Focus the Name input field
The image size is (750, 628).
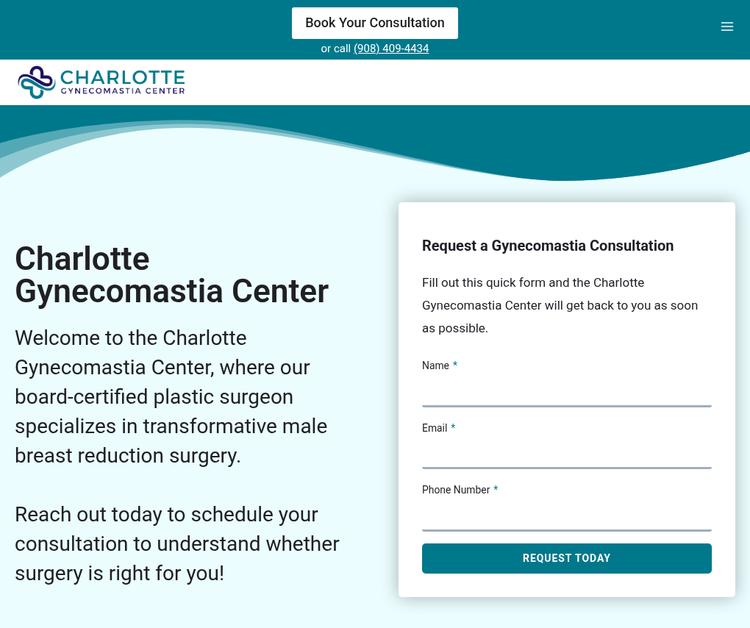tap(566, 392)
